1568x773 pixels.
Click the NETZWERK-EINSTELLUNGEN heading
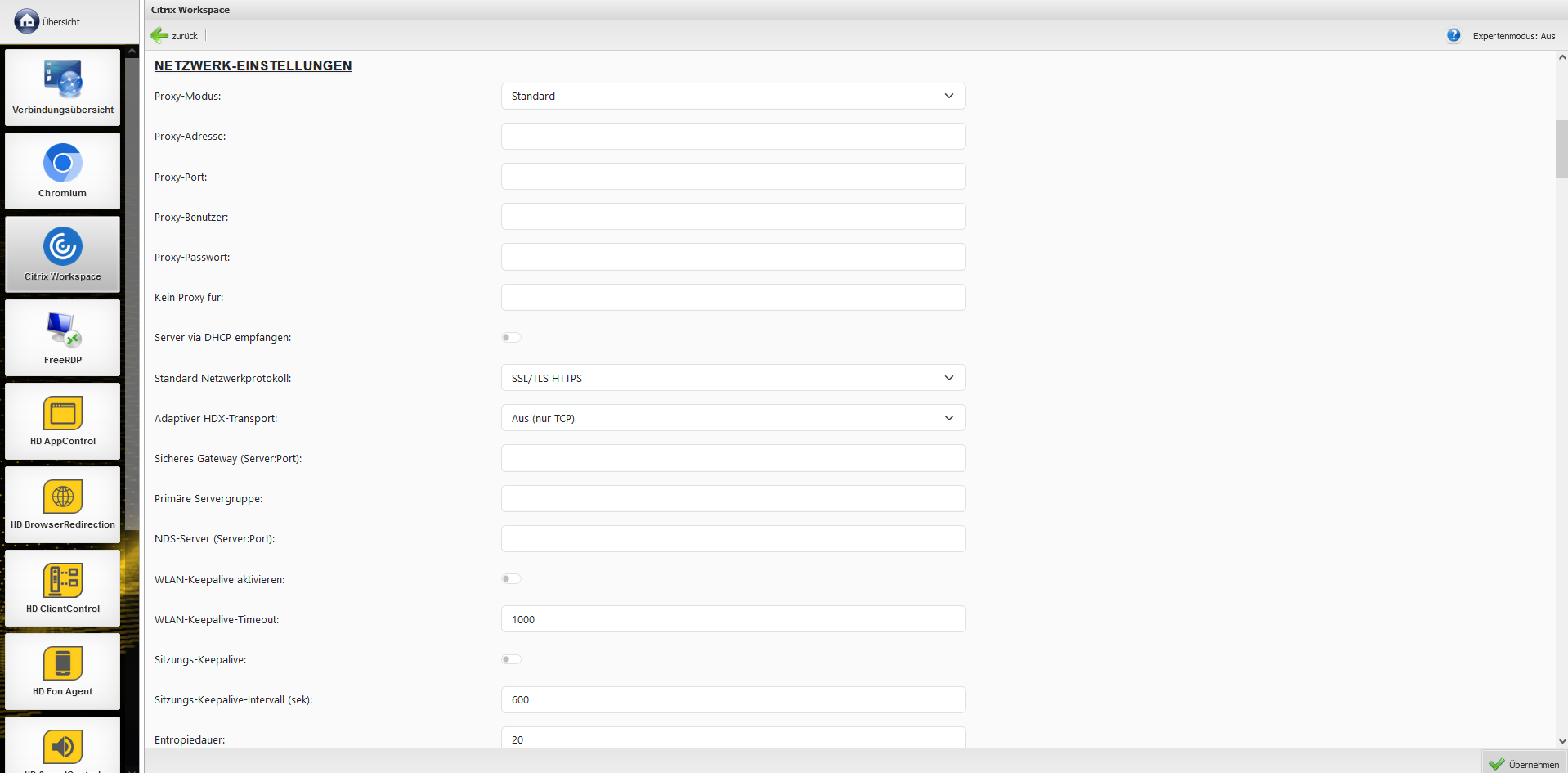[253, 65]
